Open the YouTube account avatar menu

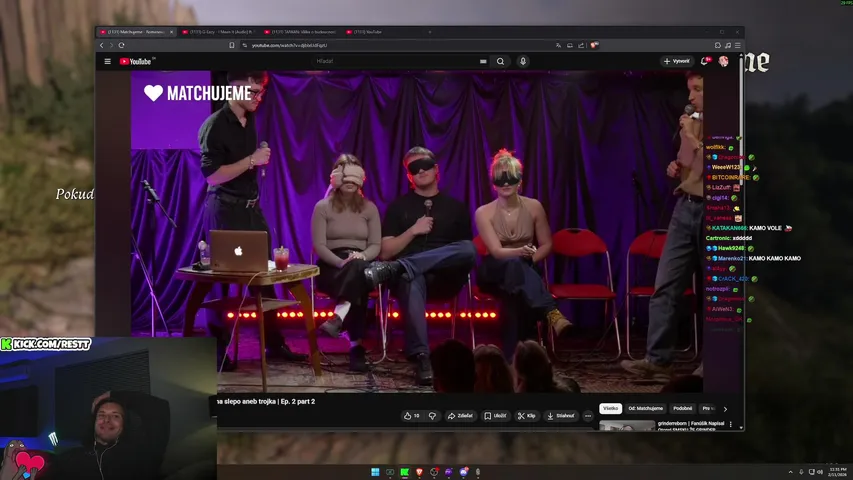tap(724, 61)
